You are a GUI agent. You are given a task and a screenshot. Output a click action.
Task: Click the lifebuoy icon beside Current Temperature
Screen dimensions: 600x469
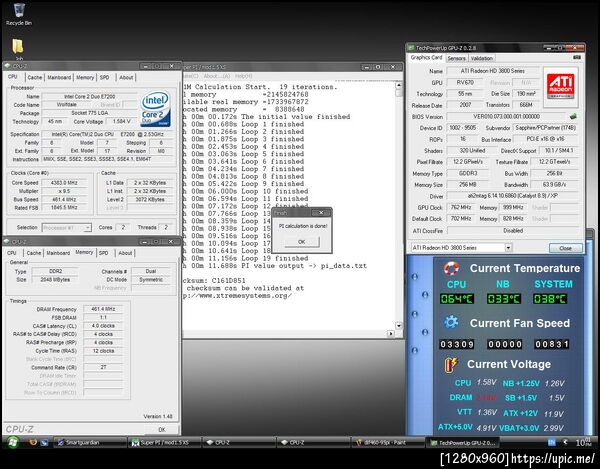click(x=451, y=269)
